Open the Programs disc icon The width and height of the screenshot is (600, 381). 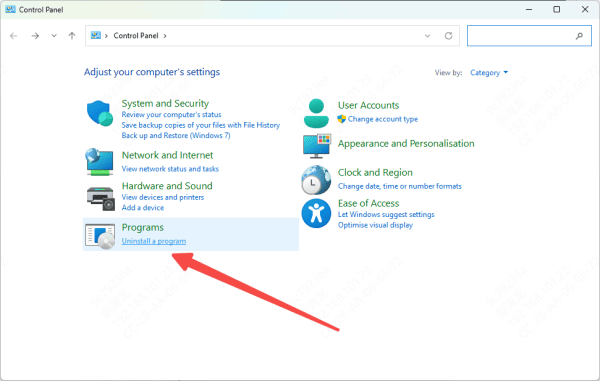[100, 236]
